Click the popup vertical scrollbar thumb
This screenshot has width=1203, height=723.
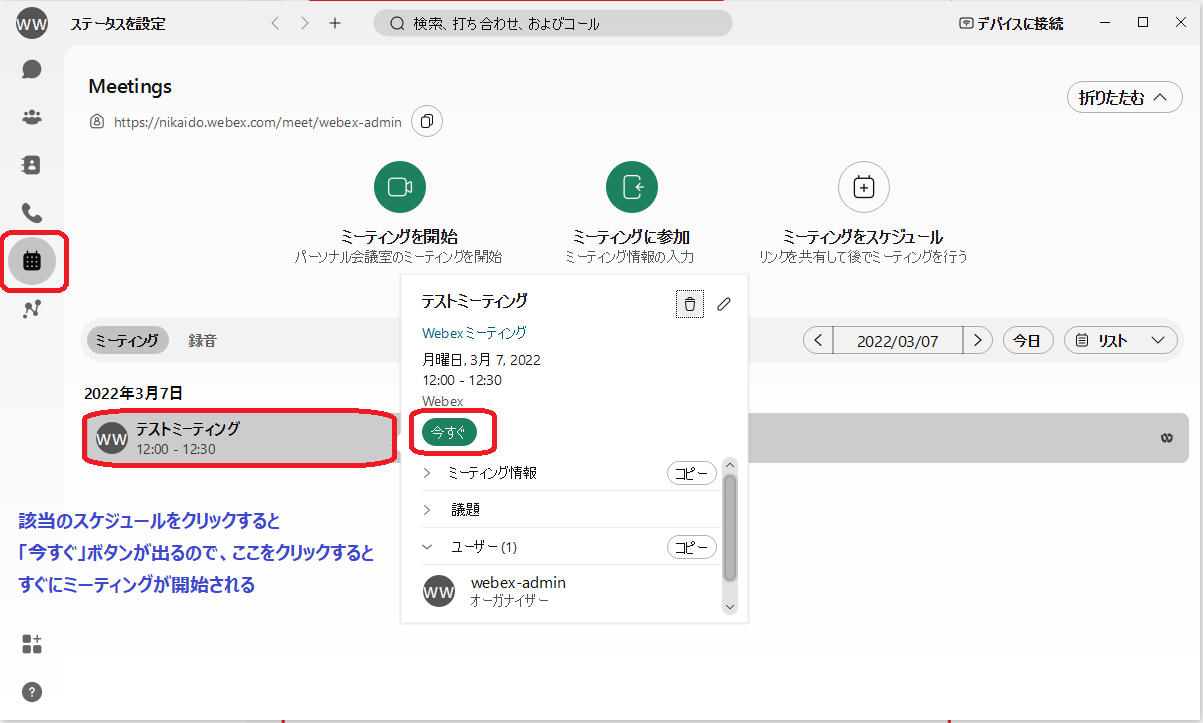[x=729, y=527]
